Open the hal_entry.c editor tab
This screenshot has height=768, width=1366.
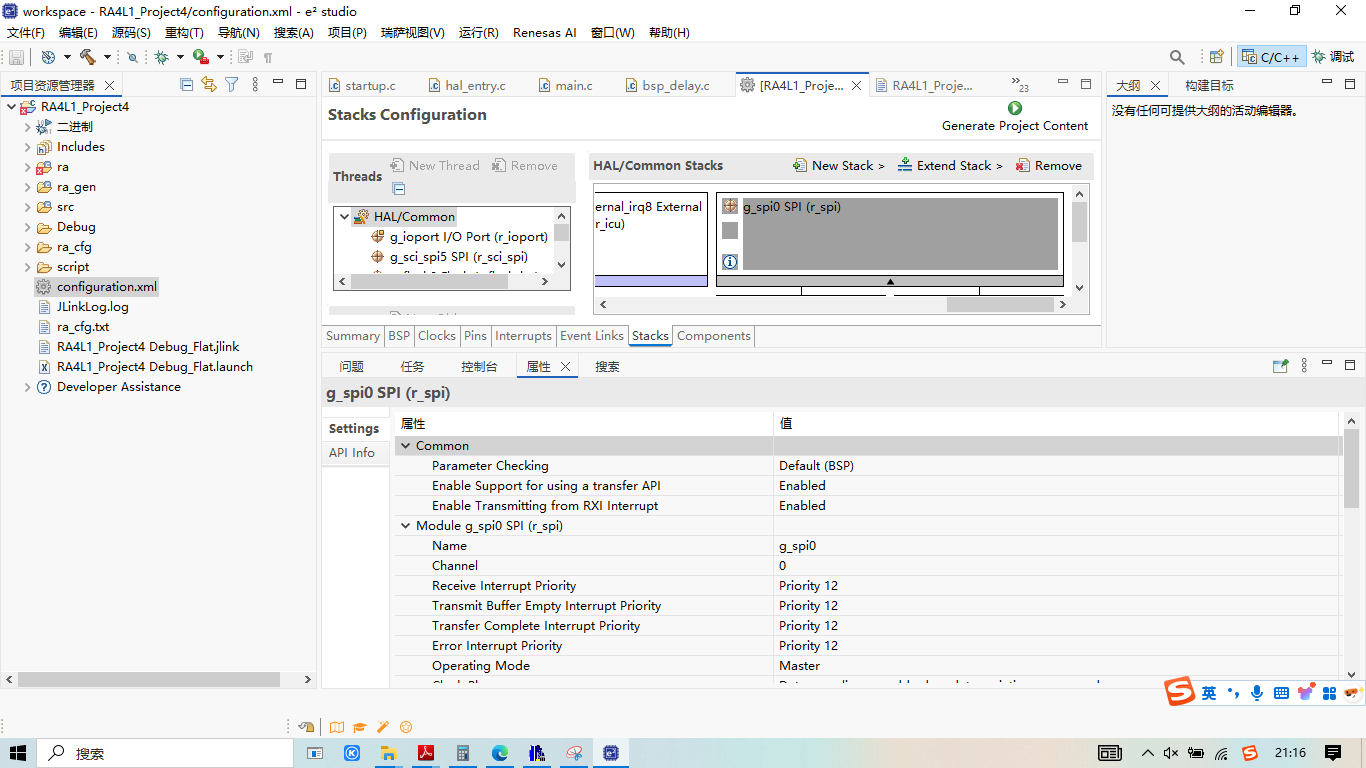[x=467, y=86]
